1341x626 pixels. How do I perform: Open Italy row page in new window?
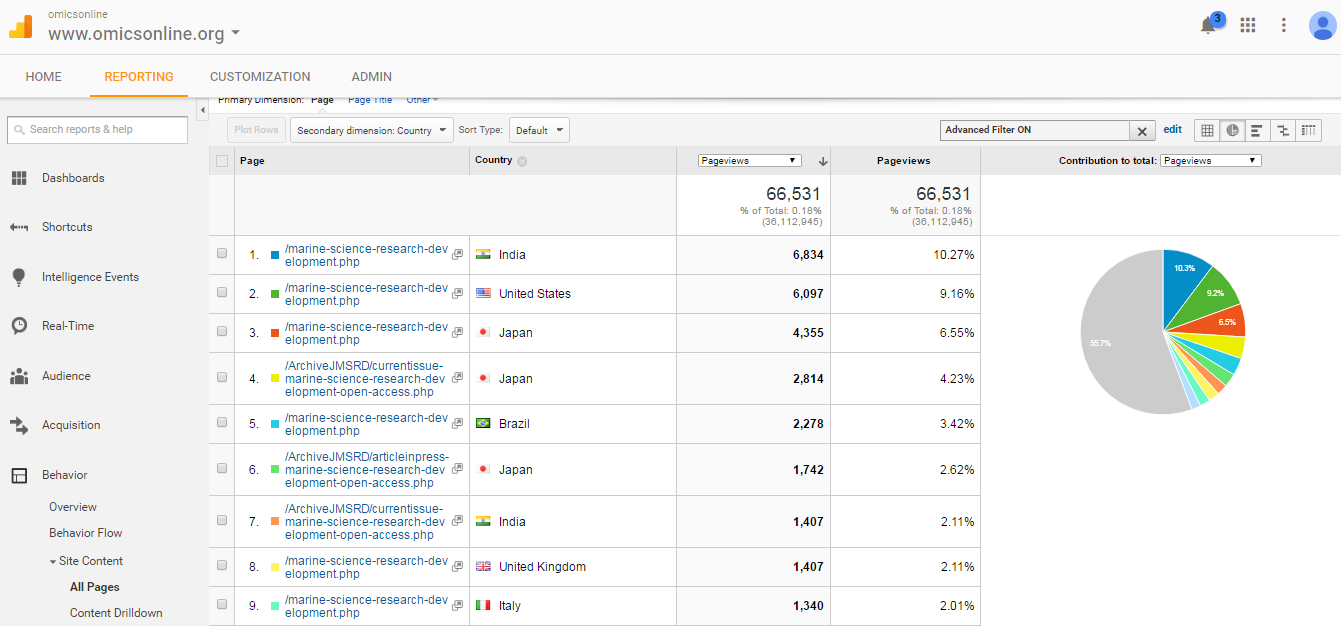(x=457, y=606)
